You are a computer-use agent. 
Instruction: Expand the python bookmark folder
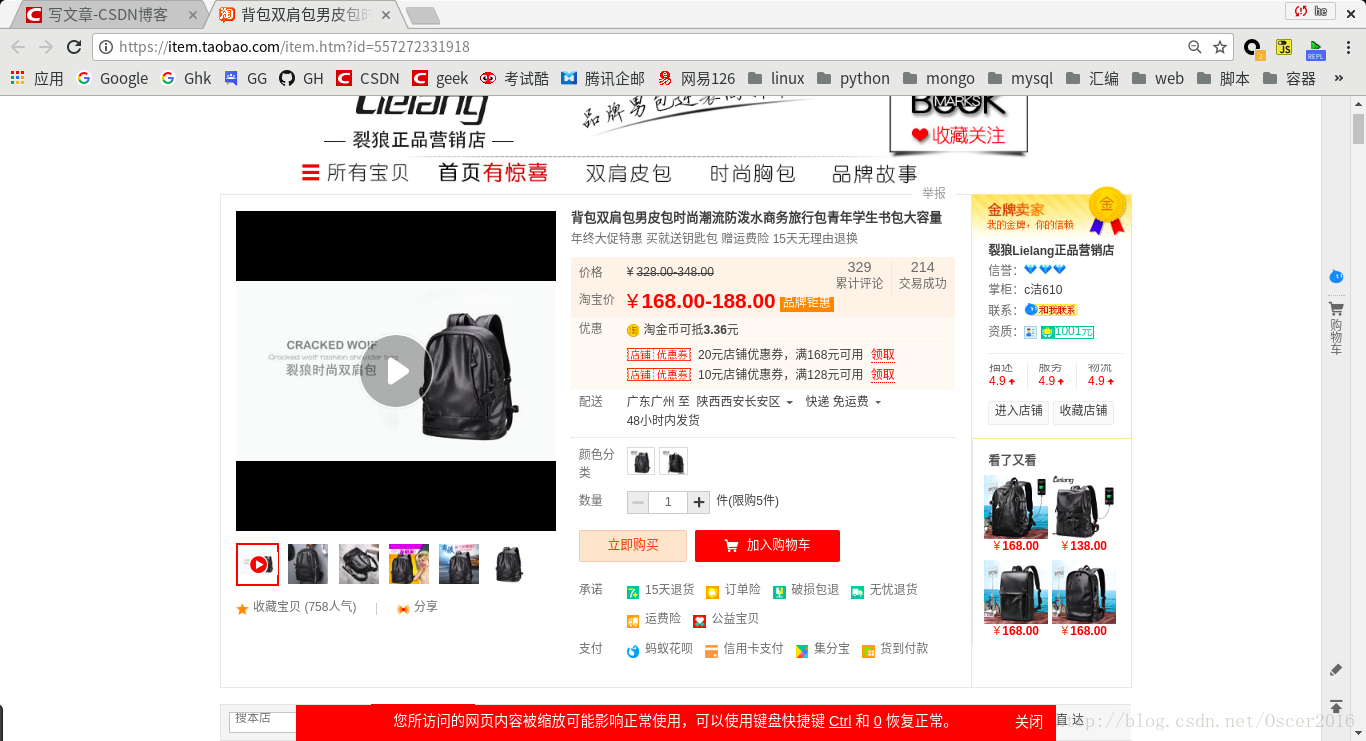tap(853, 78)
